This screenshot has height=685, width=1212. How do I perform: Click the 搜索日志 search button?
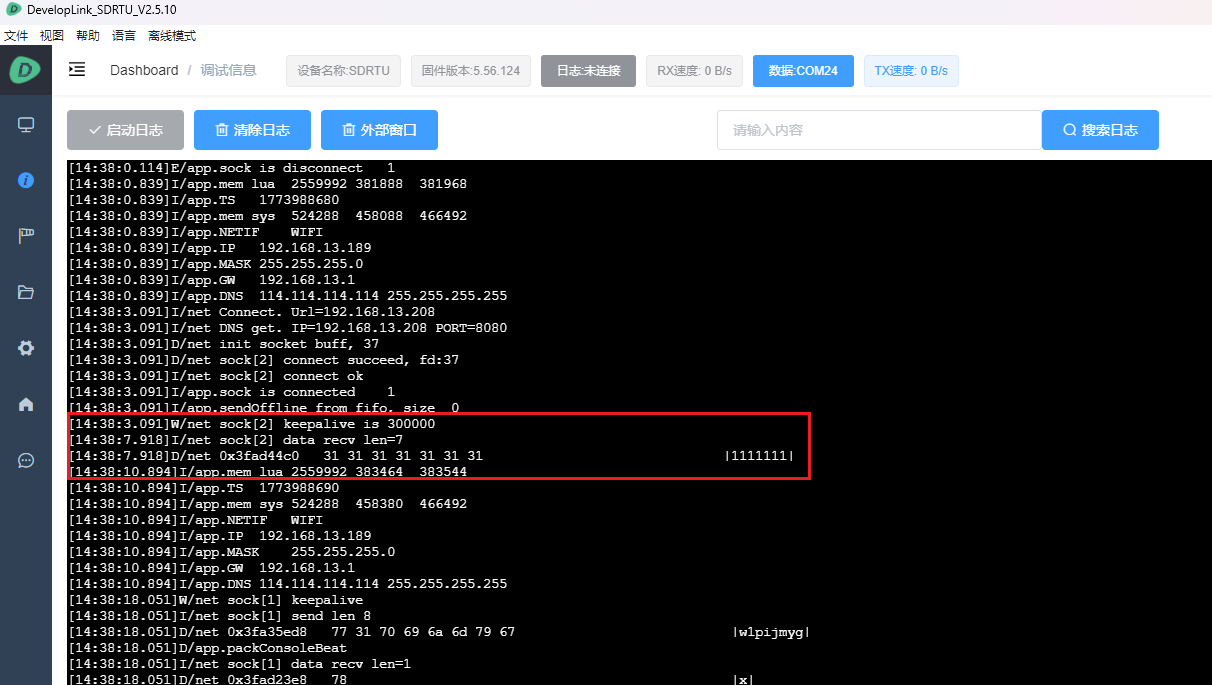[x=1100, y=130]
